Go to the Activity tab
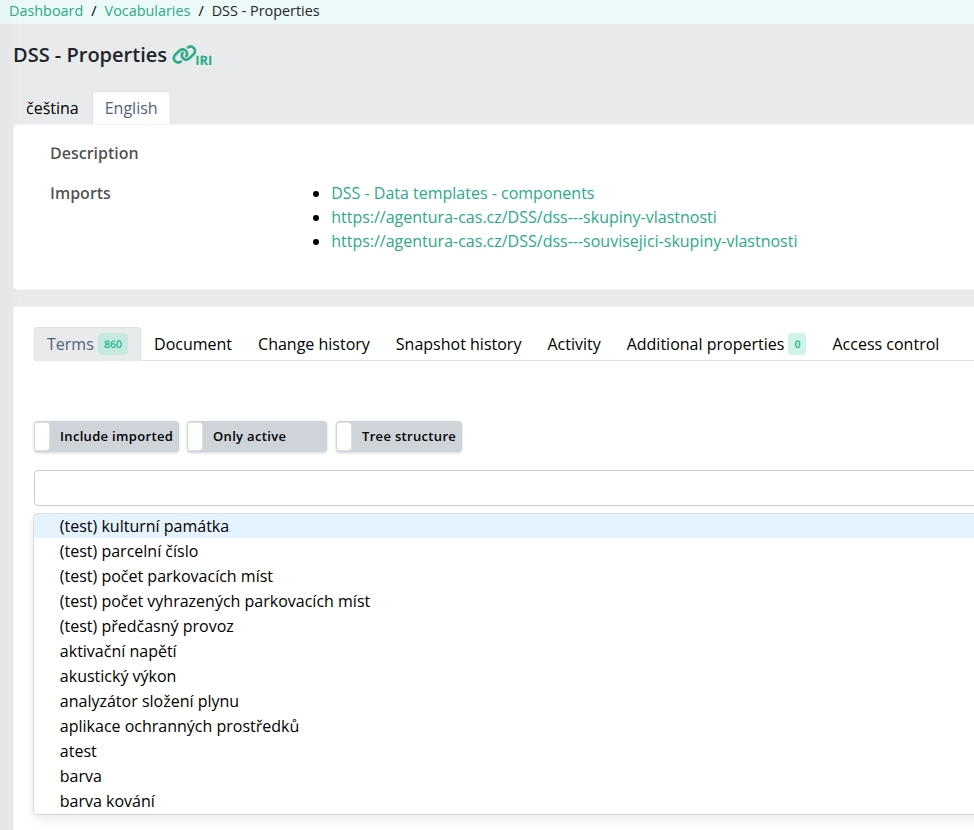 (x=574, y=344)
